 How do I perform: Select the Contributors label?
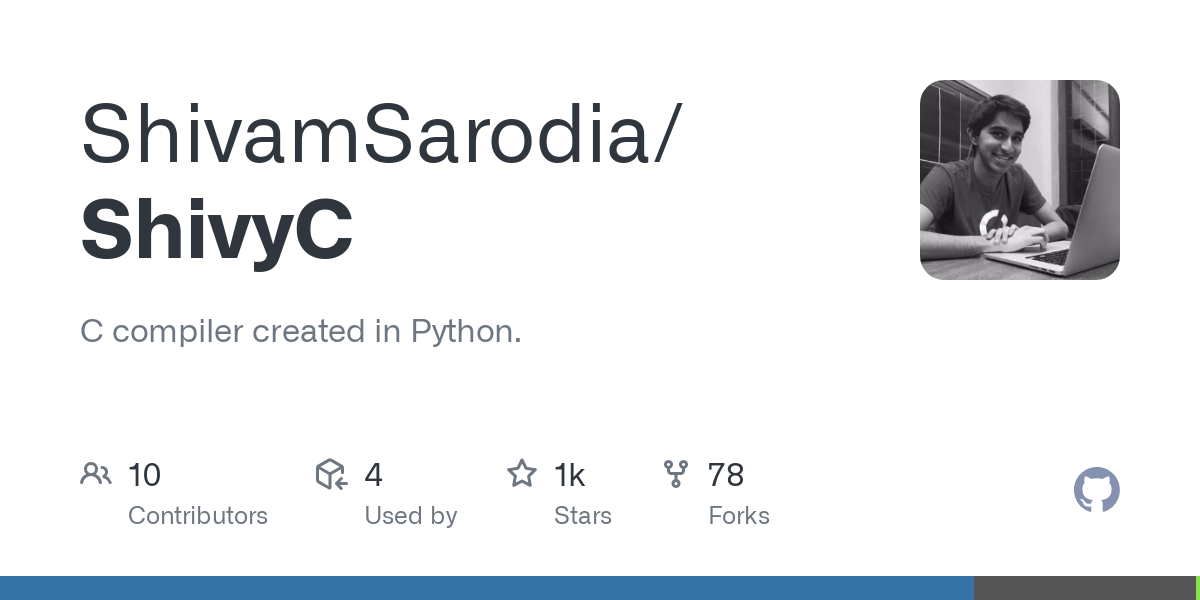(198, 516)
